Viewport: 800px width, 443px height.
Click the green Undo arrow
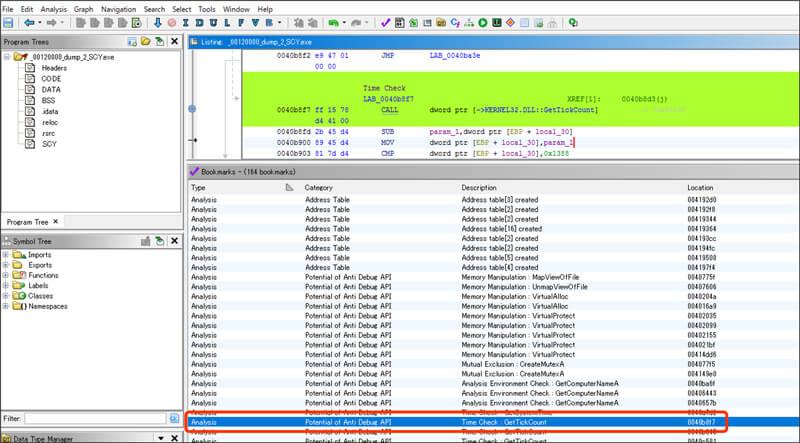[334, 23]
